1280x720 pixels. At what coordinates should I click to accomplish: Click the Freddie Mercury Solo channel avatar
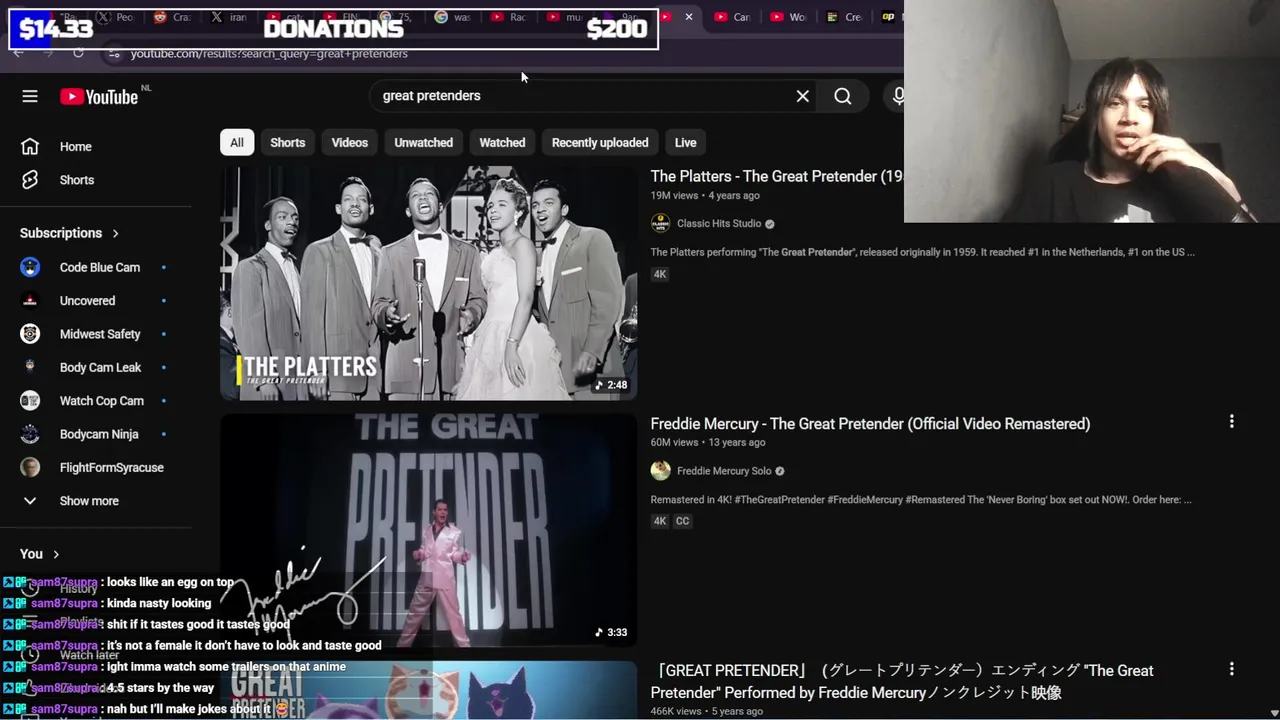(660, 471)
